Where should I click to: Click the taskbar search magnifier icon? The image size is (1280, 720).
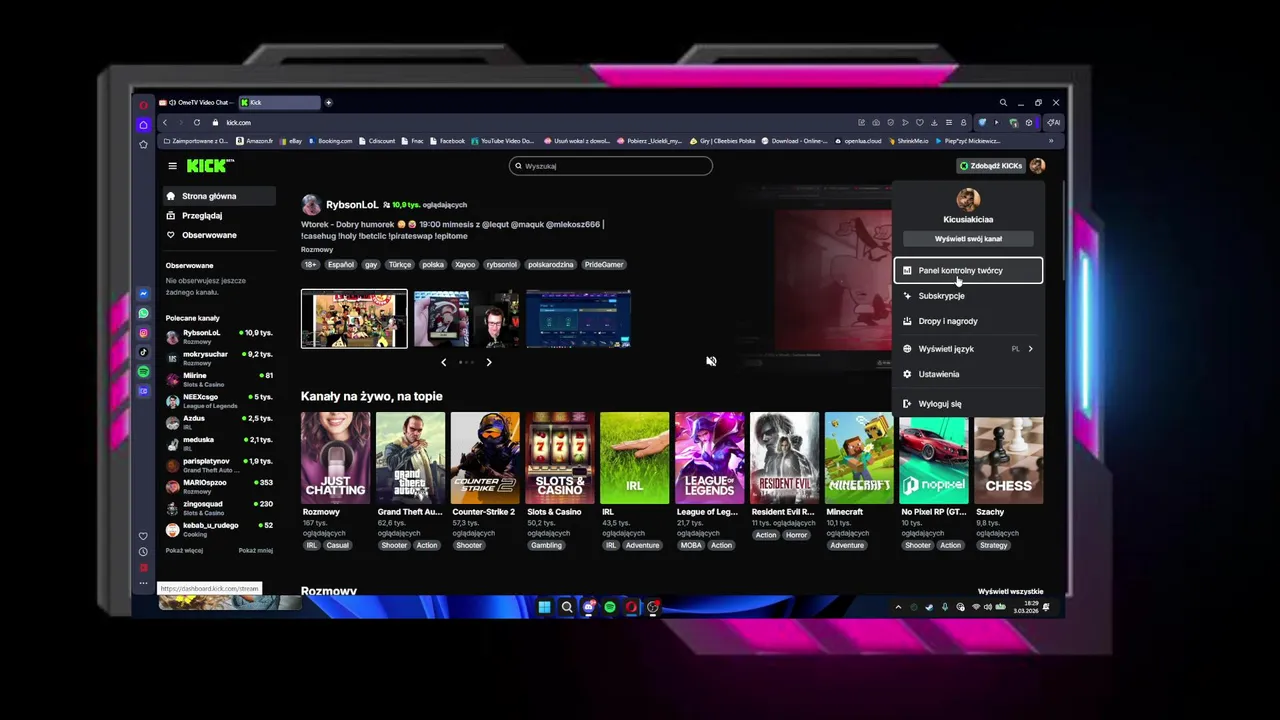point(566,607)
